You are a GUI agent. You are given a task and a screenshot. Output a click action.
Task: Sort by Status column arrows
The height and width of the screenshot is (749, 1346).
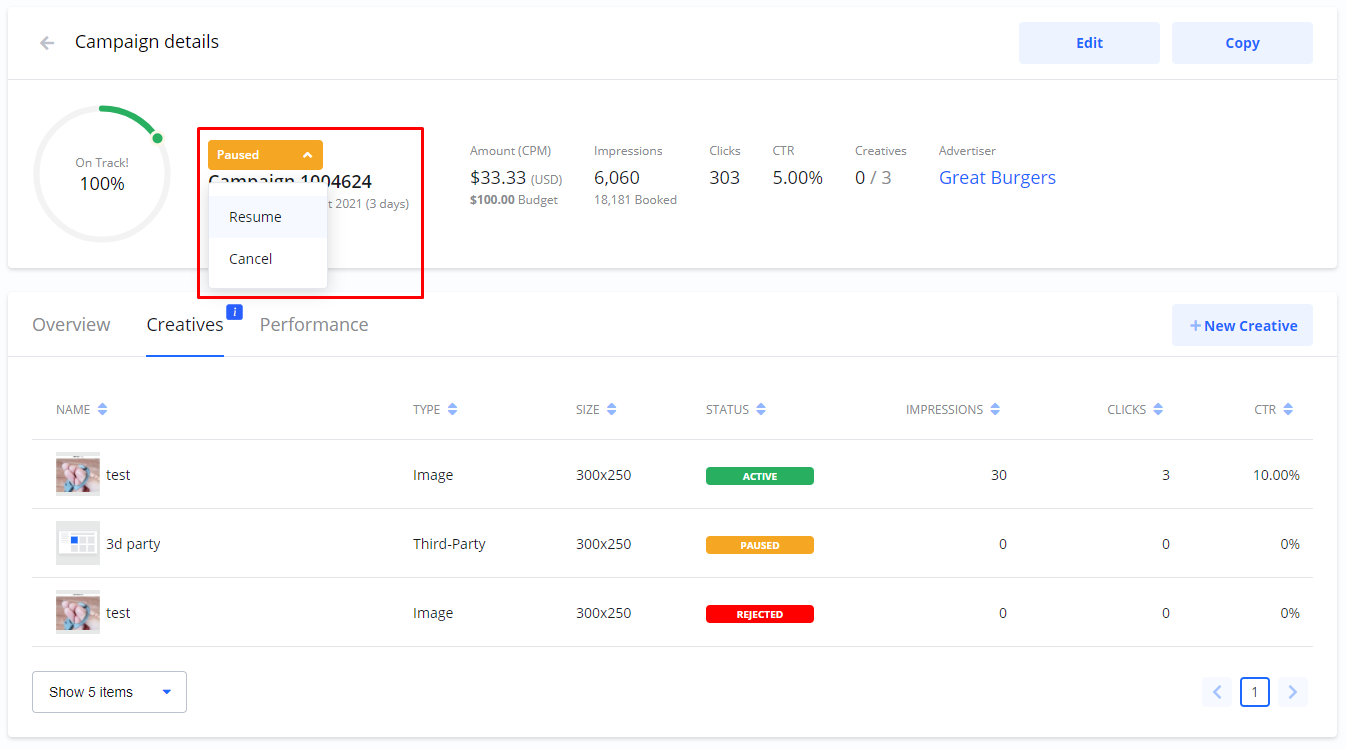point(761,410)
